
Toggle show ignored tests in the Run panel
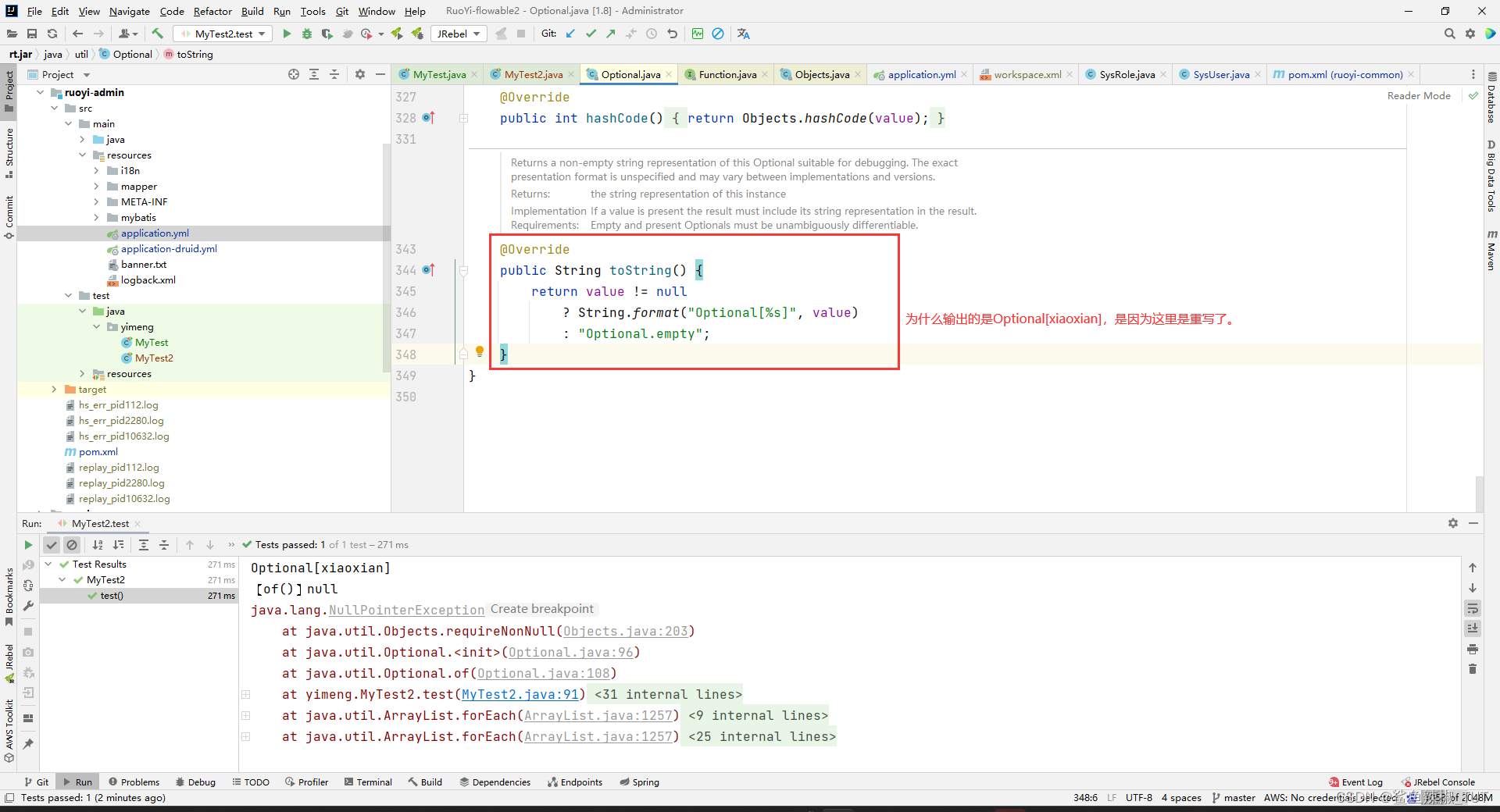coord(72,545)
